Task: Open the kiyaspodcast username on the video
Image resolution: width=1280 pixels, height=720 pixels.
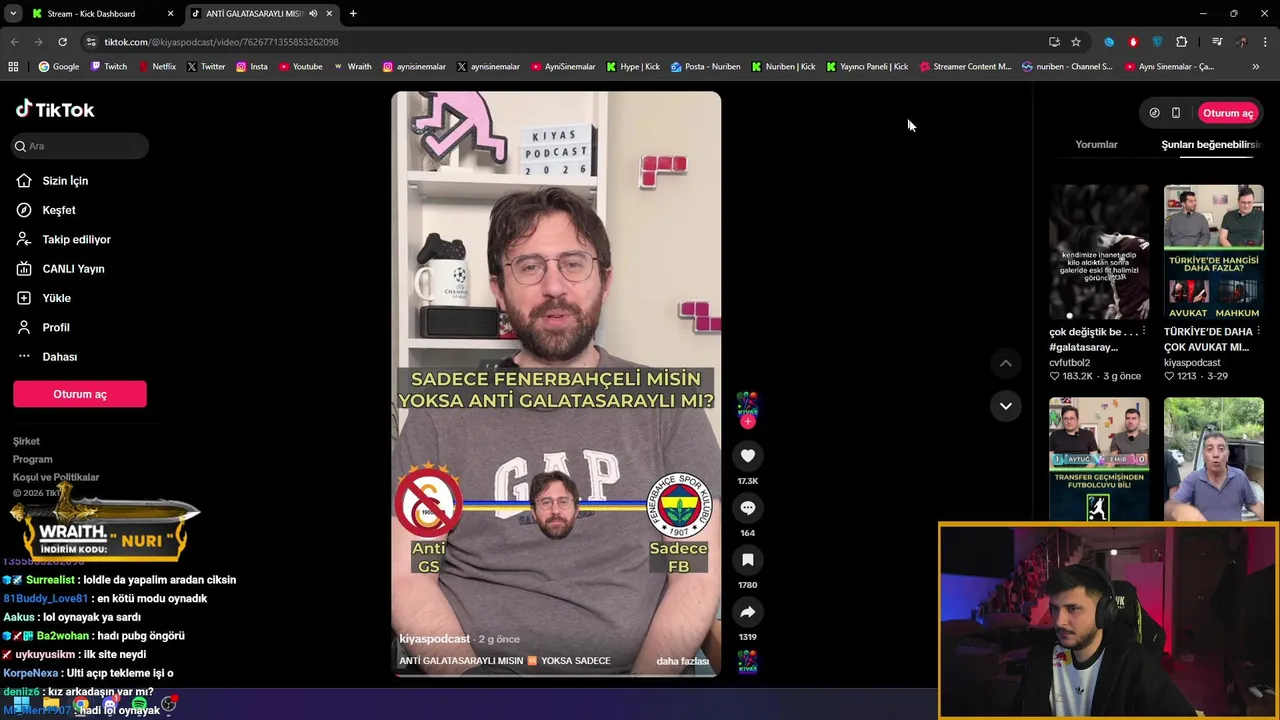Action: pyautogui.click(x=434, y=639)
